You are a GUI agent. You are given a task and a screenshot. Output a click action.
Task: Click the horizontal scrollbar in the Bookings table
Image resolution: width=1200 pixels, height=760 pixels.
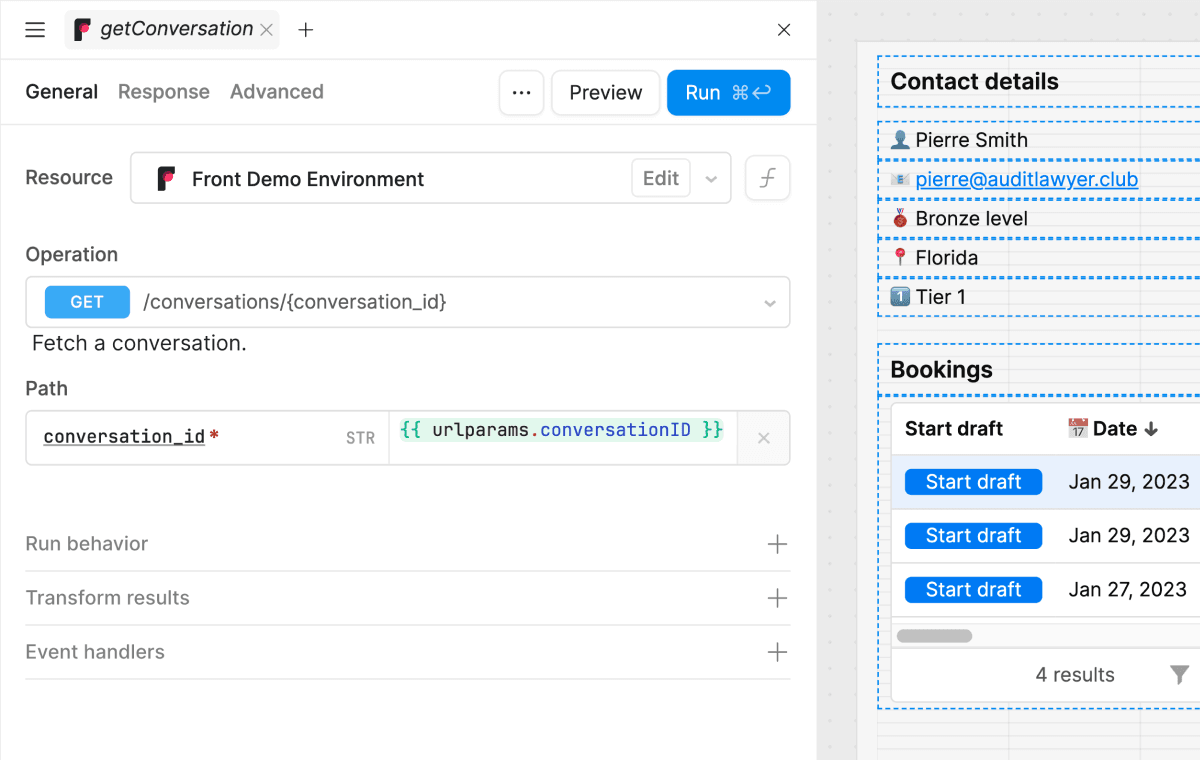pyautogui.click(x=934, y=635)
